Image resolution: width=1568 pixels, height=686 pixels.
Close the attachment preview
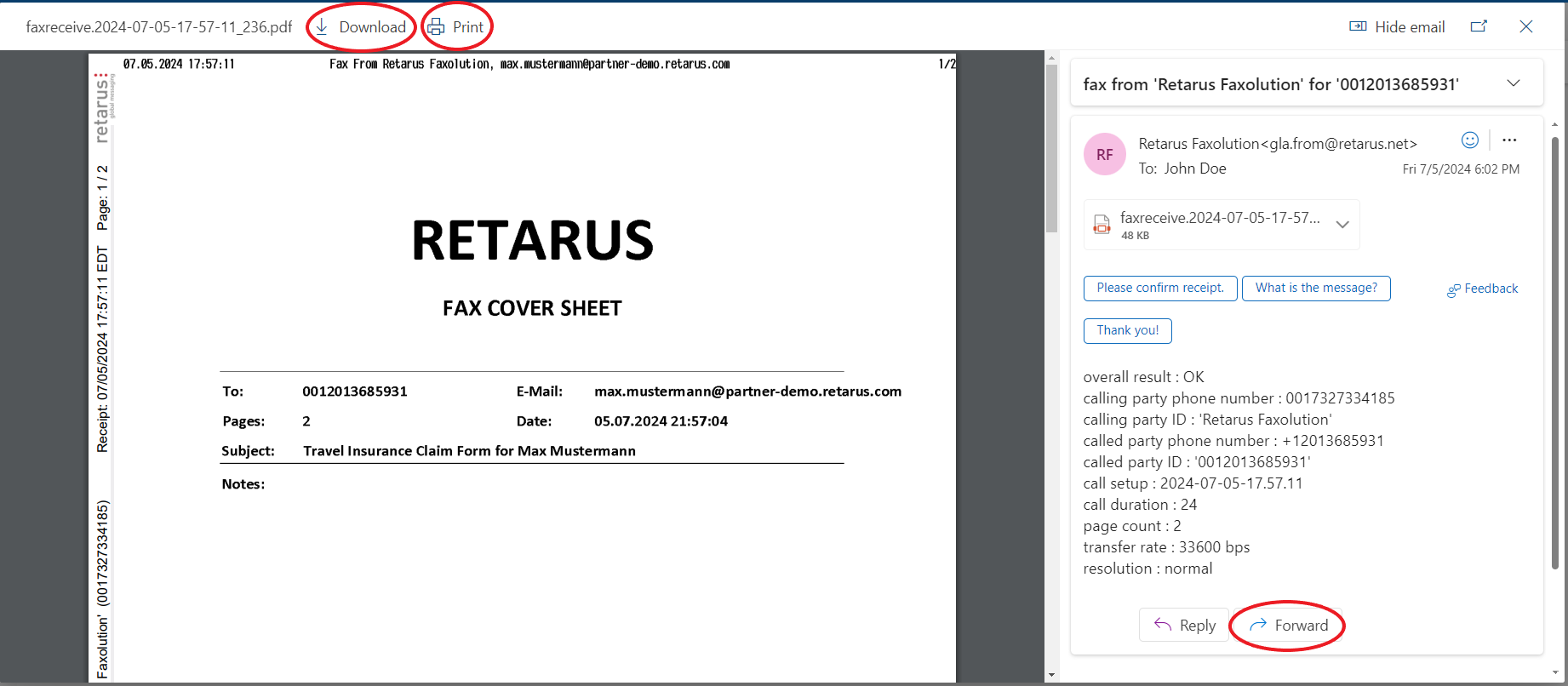tap(1526, 26)
